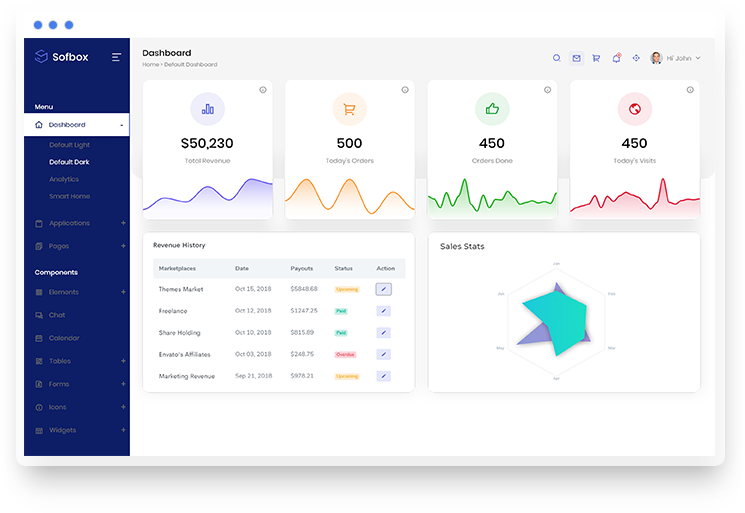Toggle the sidebar hamburger menu
Viewport: 745px width, 513px height.
pyautogui.click(x=117, y=57)
